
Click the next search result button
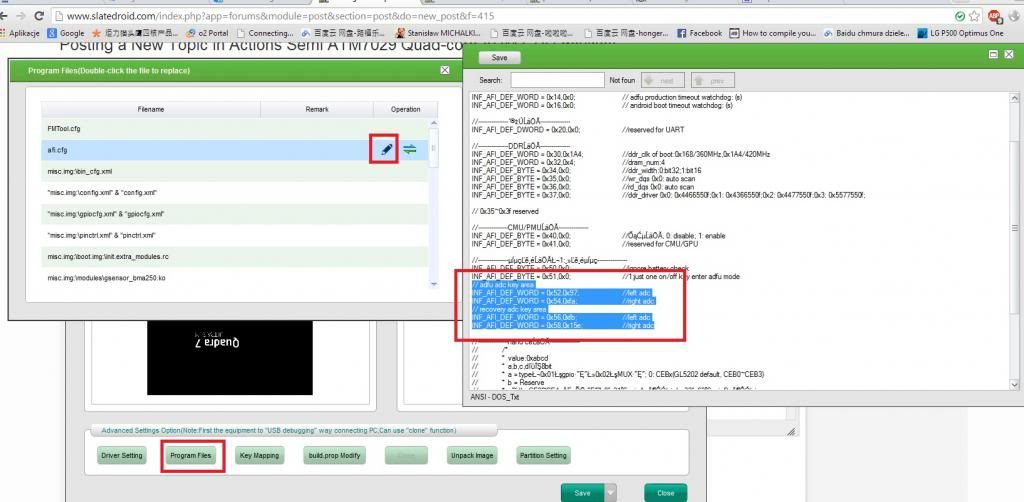[x=662, y=80]
